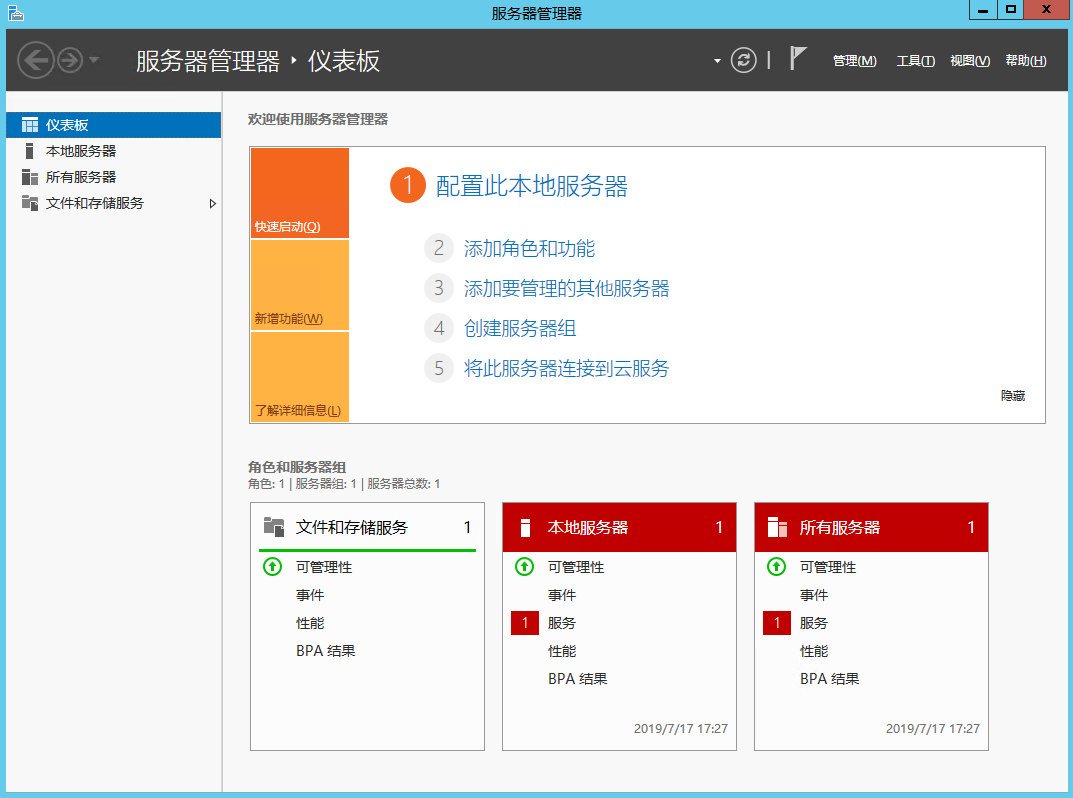Select the 新增功能(W) orange tile
The height and width of the screenshot is (798, 1073).
click(x=299, y=286)
